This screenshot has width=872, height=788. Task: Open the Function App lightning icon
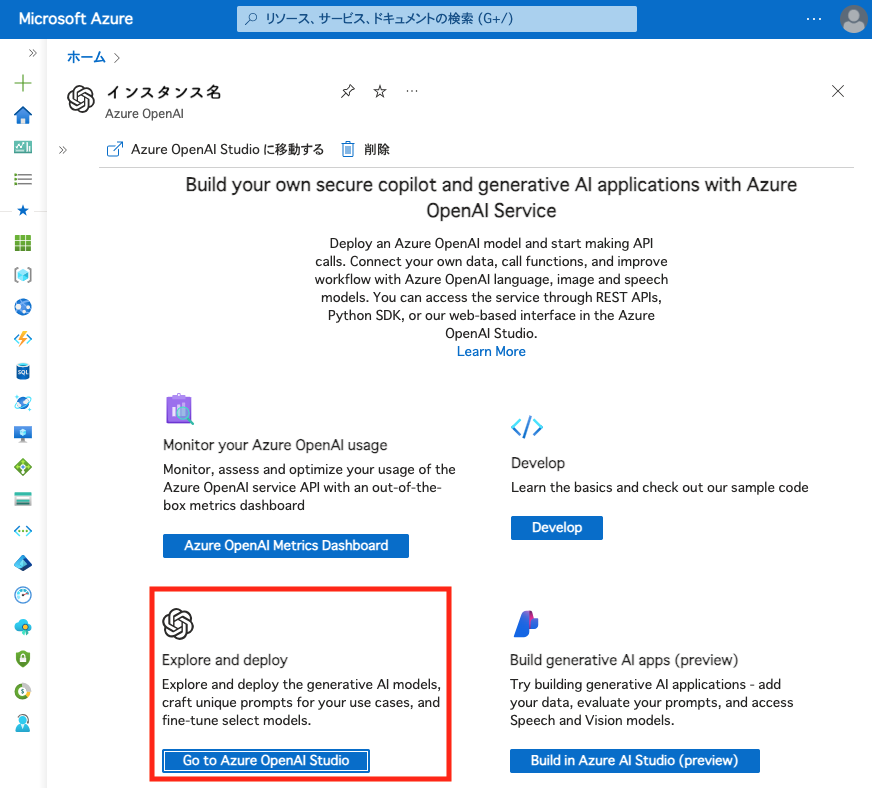pyautogui.click(x=23, y=339)
